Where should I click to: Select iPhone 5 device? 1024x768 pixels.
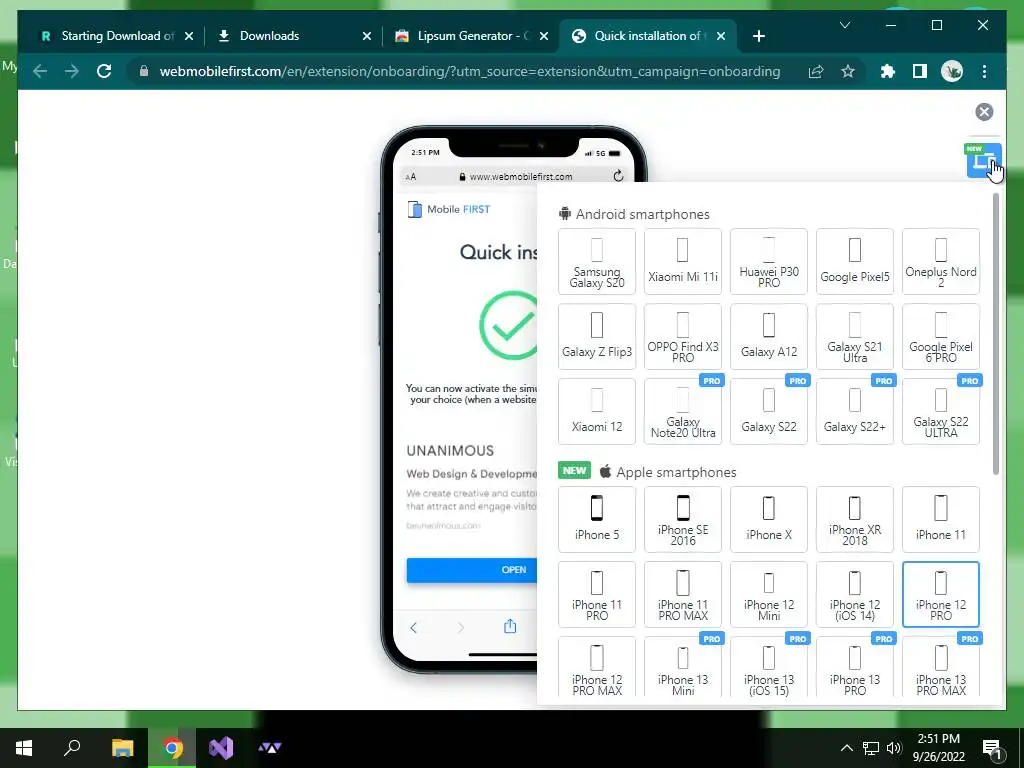[597, 520]
